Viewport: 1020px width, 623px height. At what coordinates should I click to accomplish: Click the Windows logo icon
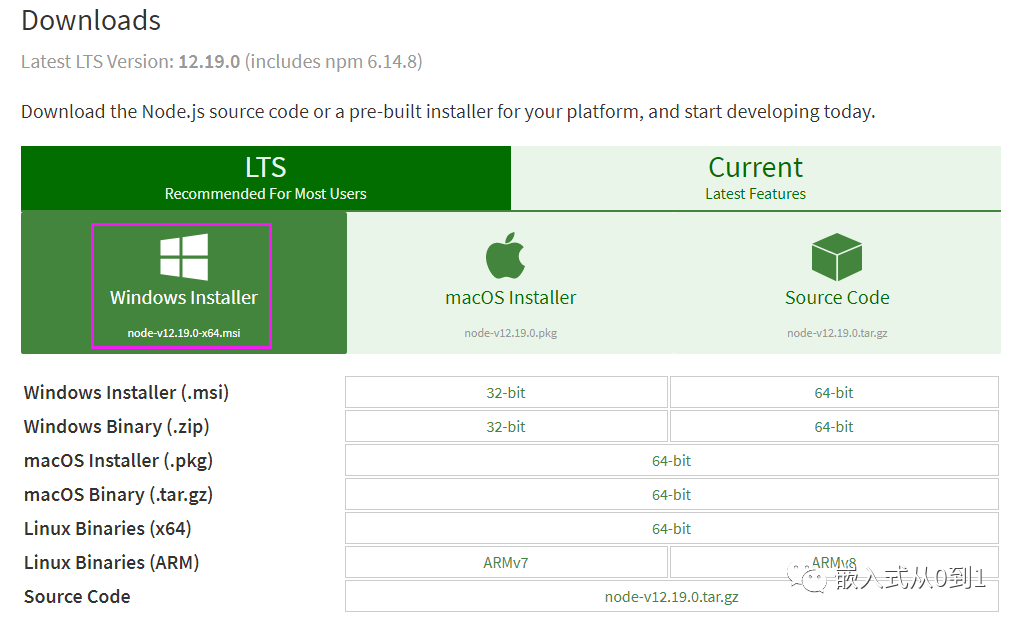184,257
